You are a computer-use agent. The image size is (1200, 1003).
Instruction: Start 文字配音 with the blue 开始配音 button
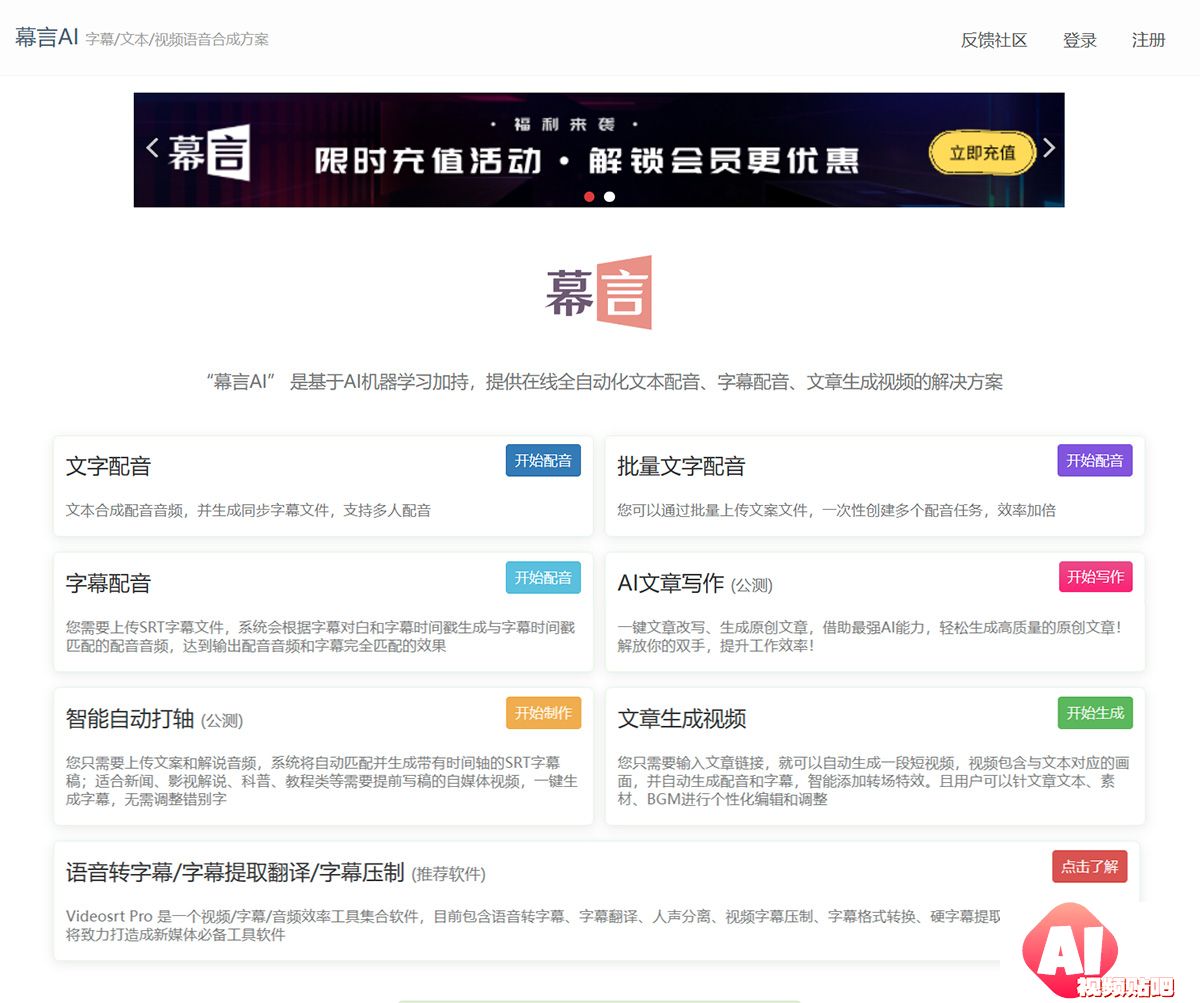[x=543, y=460]
